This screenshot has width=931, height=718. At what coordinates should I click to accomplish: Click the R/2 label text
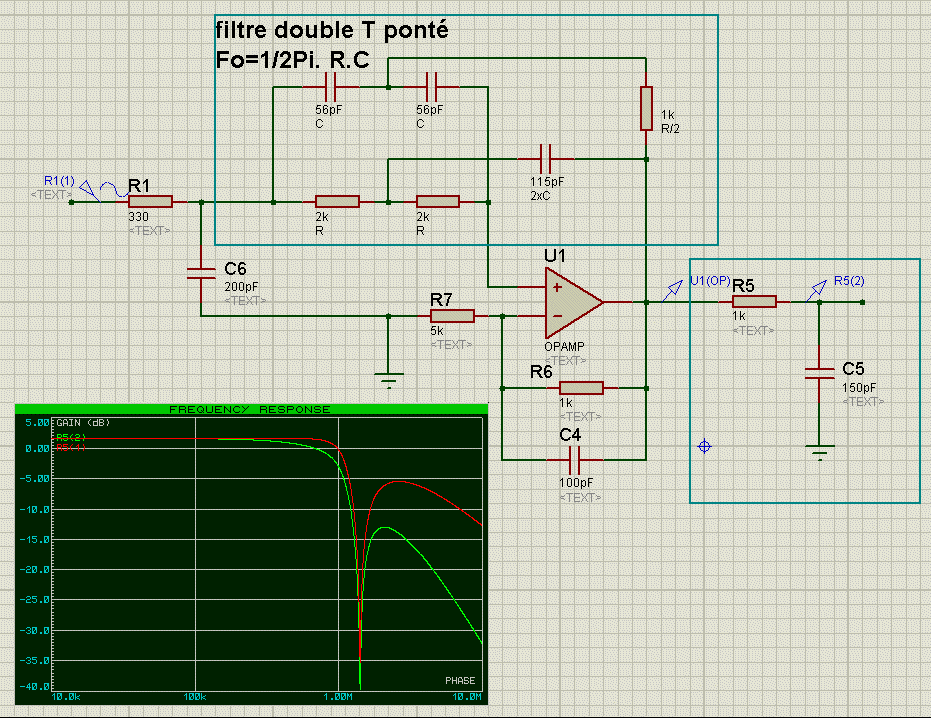[670, 128]
